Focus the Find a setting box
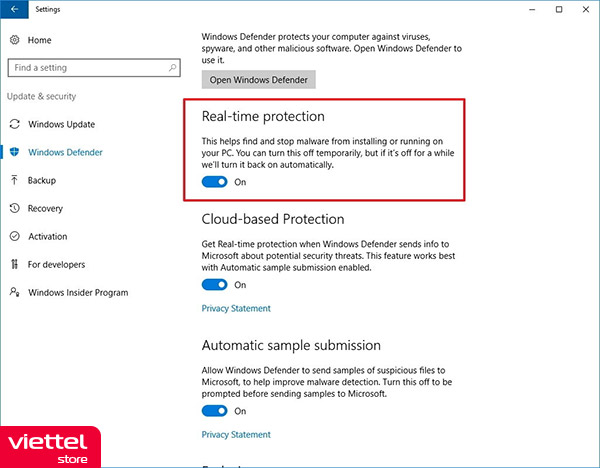The width and height of the screenshot is (600, 468). tap(94, 68)
